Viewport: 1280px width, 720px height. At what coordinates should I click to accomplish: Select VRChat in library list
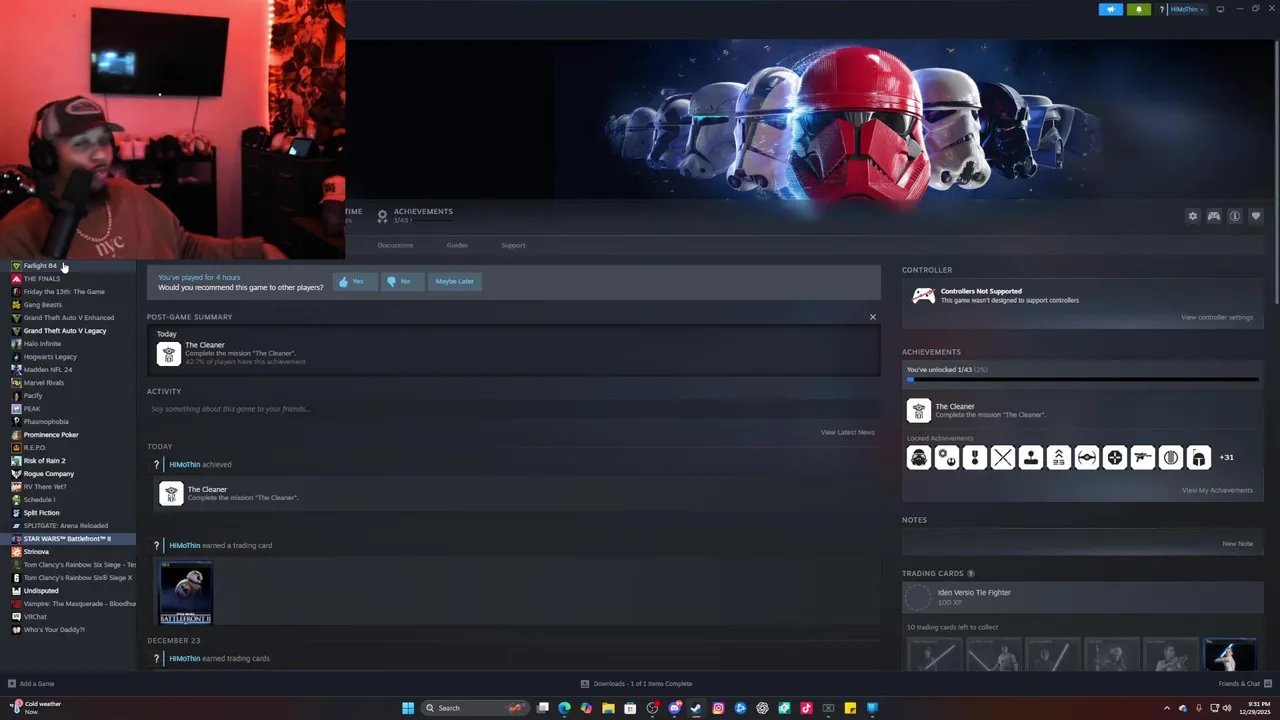click(35, 617)
